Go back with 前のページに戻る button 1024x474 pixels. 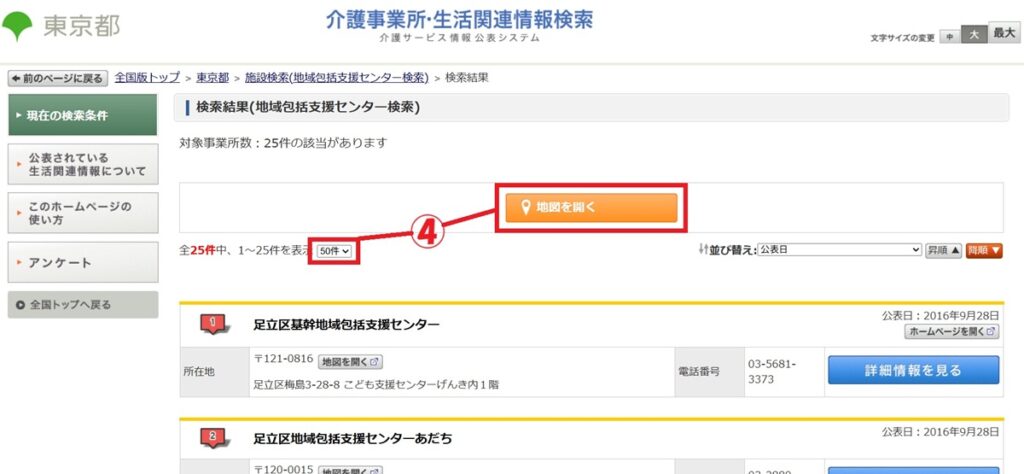(57, 78)
